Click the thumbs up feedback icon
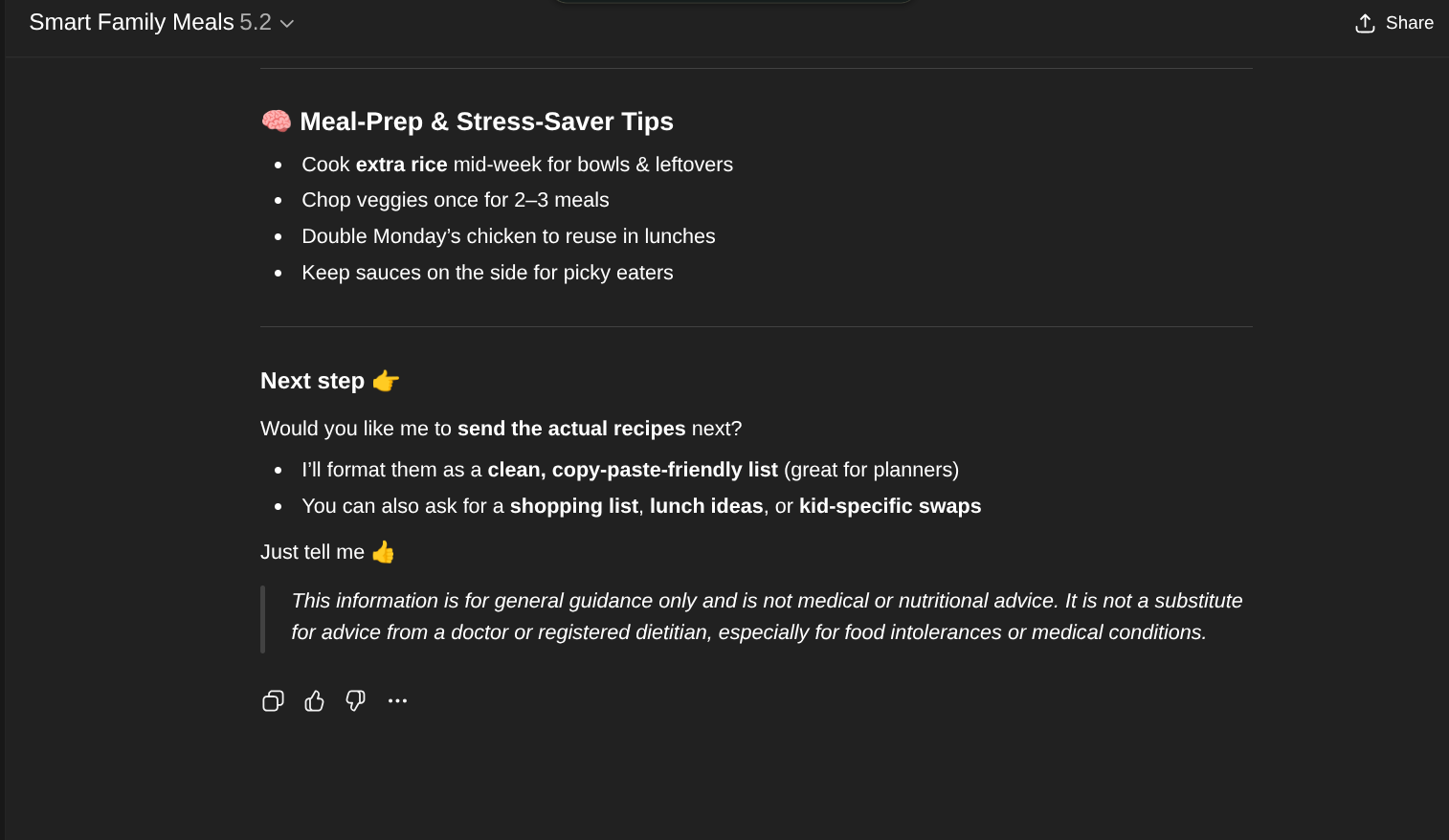 point(314,701)
